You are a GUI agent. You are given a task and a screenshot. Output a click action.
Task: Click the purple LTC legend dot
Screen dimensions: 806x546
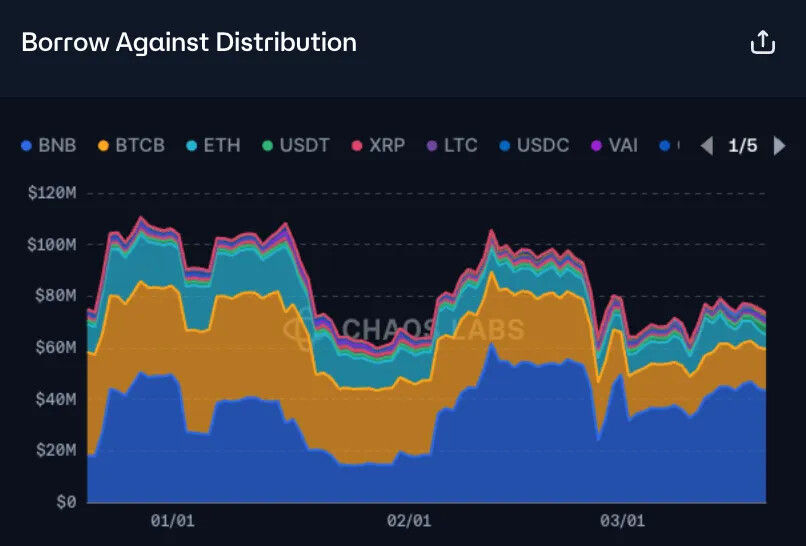432,146
